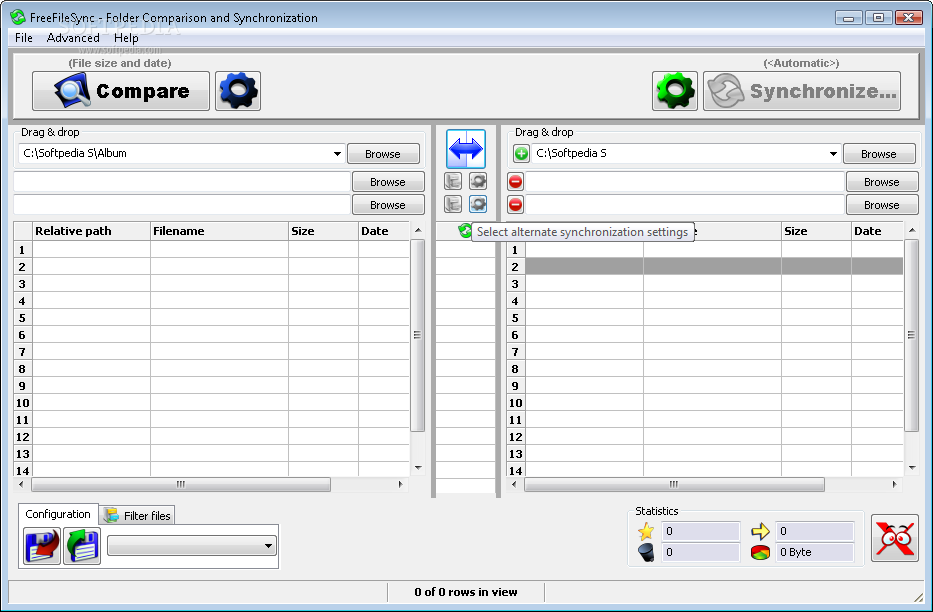933x612 pixels.
Task: Add folder pair with green plus
Action: click(521, 154)
